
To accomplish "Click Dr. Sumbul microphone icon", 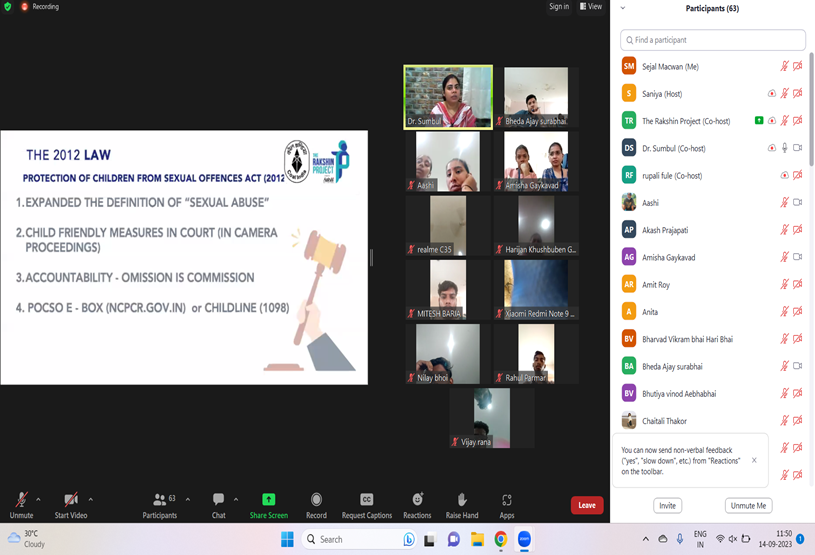I will [784, 148].
